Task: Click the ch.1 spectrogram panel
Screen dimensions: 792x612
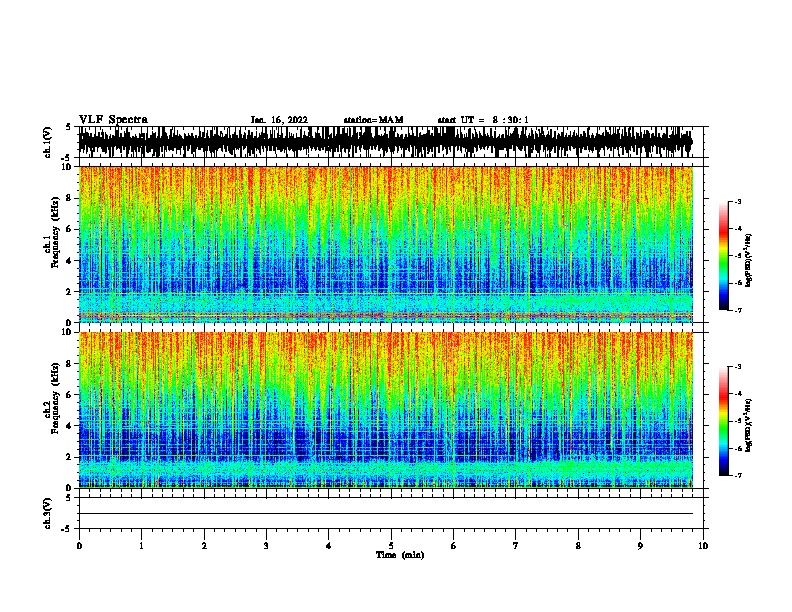Action: pos(385,244)
